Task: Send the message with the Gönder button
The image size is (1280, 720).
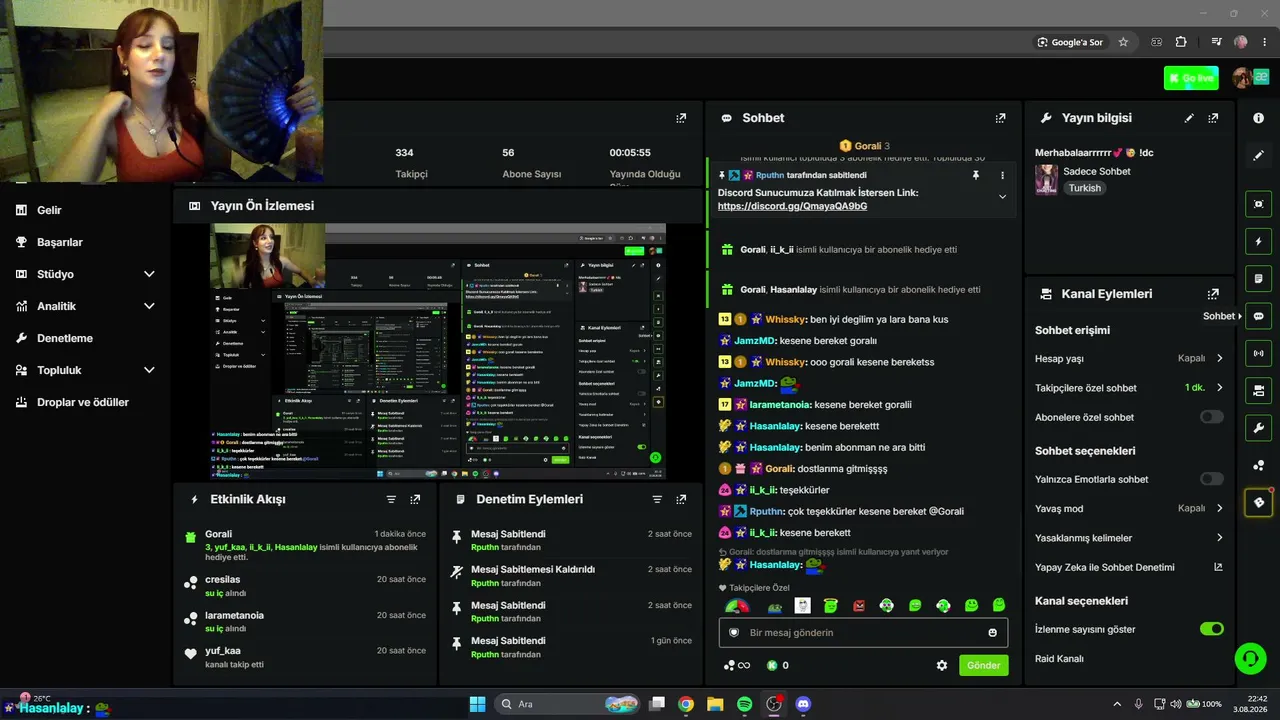Action: [x=983, y=665]
